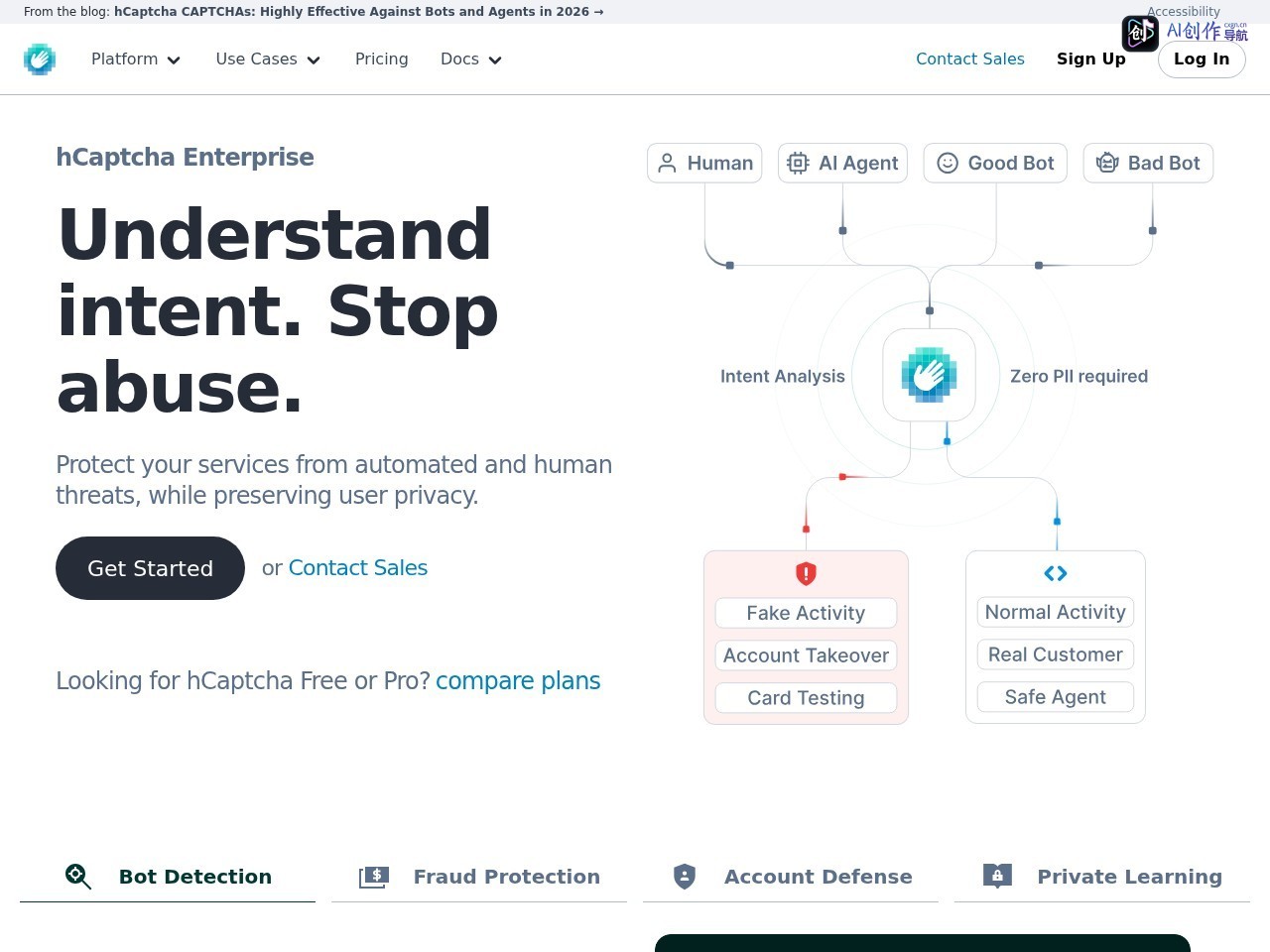The width and height of the screenshot is (1270, 952).
Task: Click the red shield alert icon
Action: click(x=806, y=573)
